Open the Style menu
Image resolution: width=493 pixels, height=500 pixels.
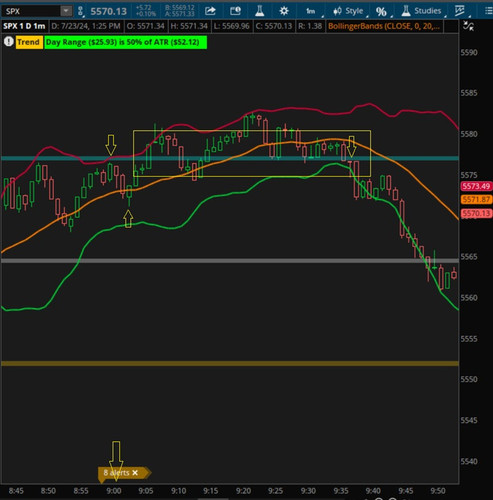point(348,11)
